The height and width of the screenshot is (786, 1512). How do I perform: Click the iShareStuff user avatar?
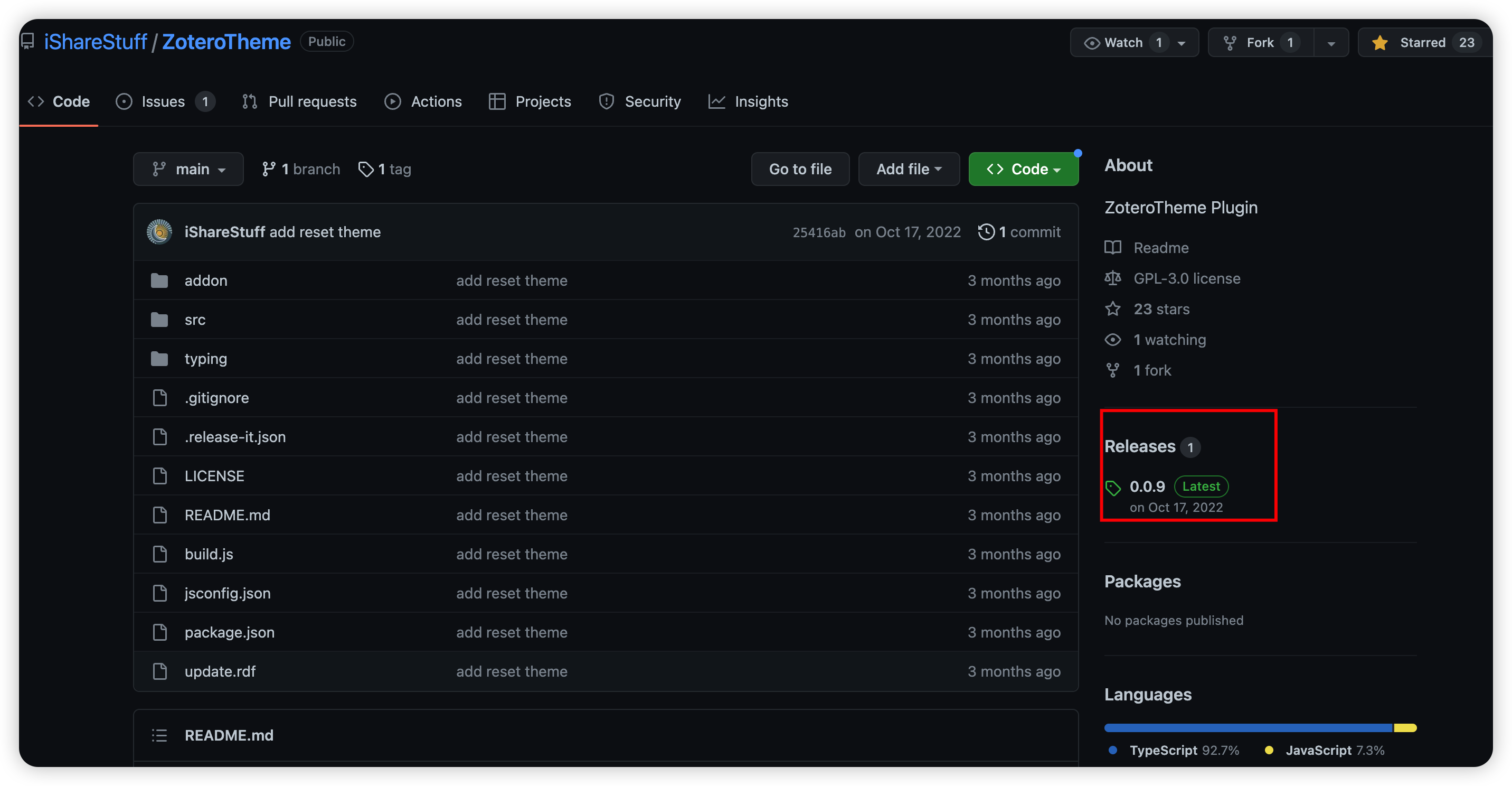tap(159, 231)
